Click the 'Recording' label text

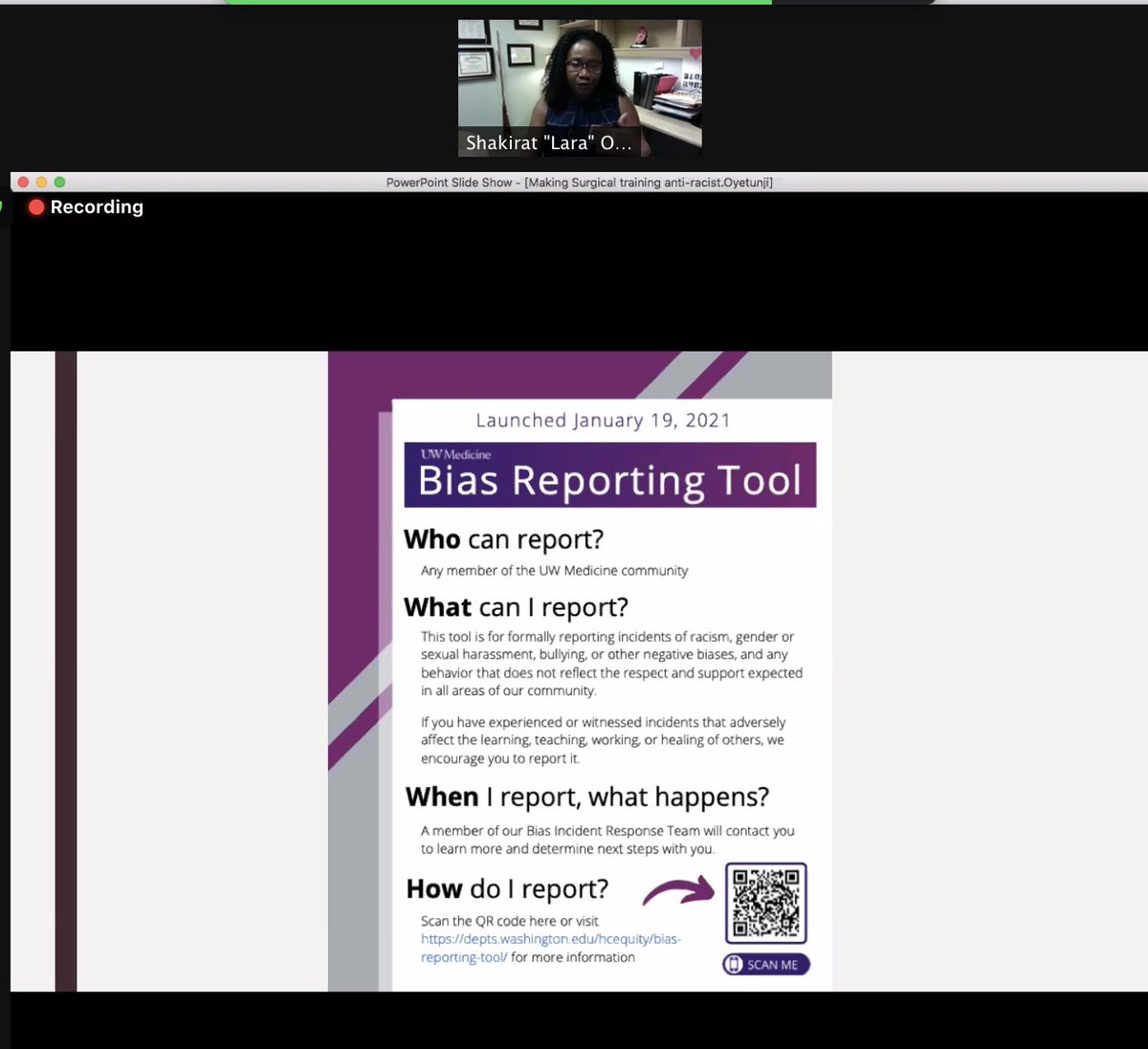pos(97,207)
